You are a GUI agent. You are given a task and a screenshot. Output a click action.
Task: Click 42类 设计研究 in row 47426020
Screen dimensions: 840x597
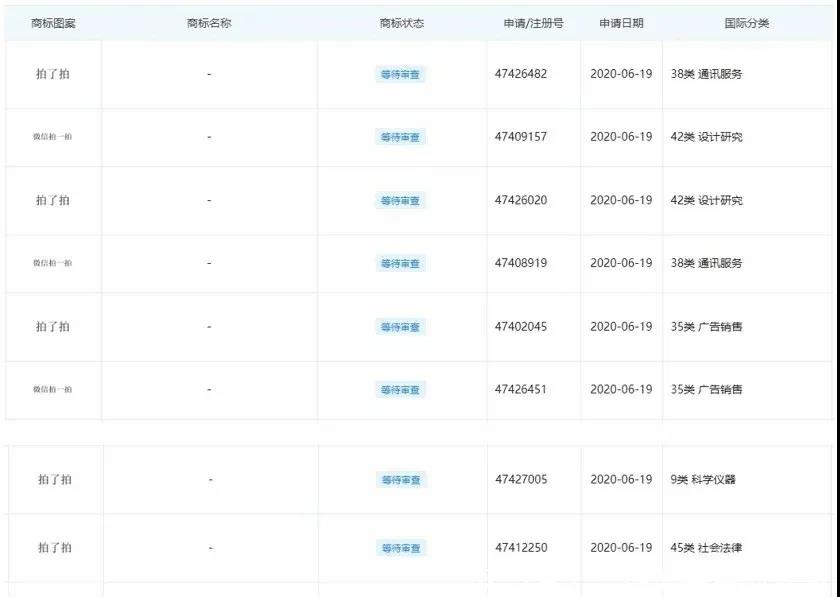pyautogui.click(x=707, y=200)
